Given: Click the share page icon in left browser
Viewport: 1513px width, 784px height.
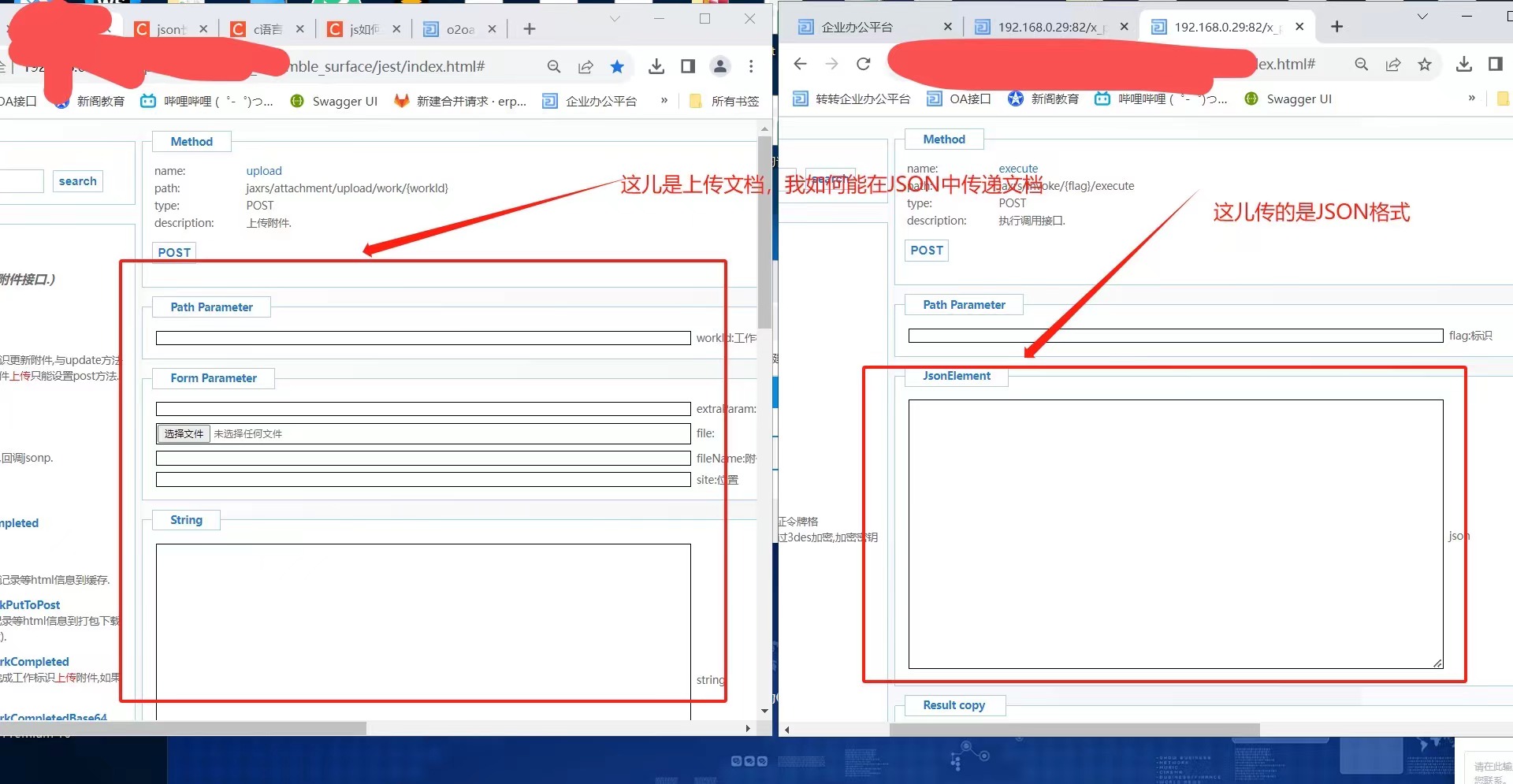Looking at the screenshot, I should point(585,67).
